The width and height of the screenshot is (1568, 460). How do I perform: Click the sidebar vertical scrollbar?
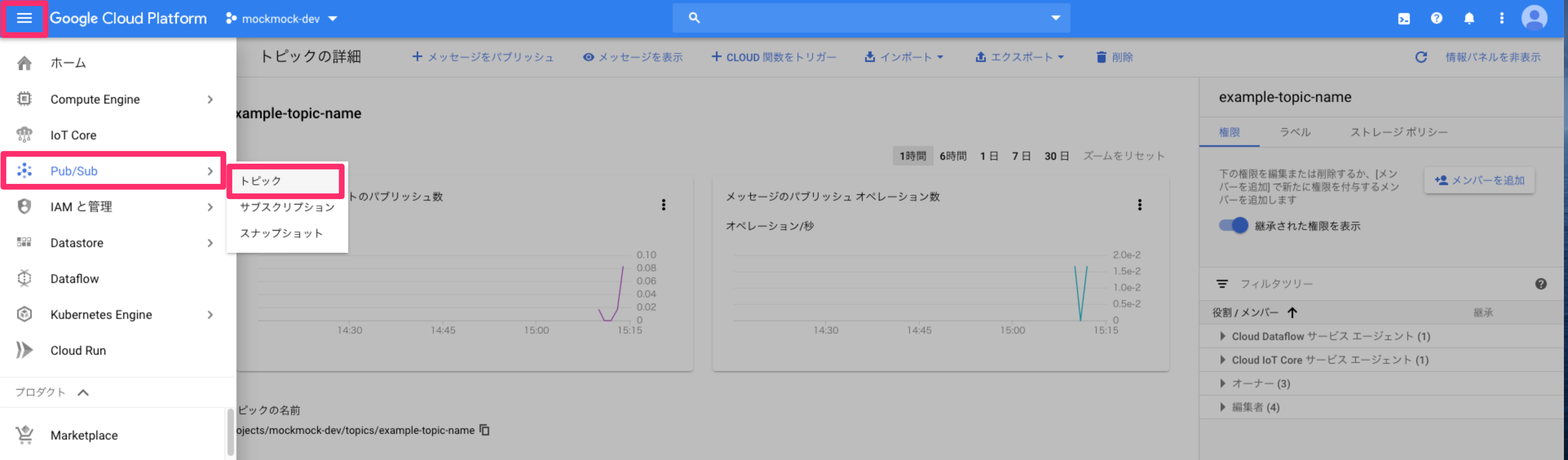(x=230, y=432)
